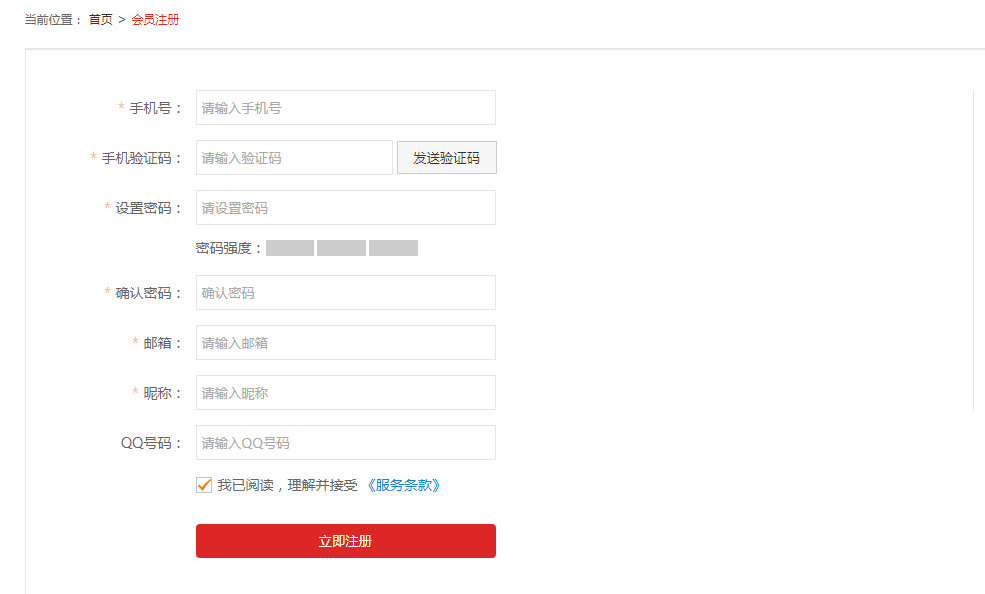Click the leftmost 密码强度 strength bar
The height and width of the screenshot is (594, 985).
click(290, 248)
